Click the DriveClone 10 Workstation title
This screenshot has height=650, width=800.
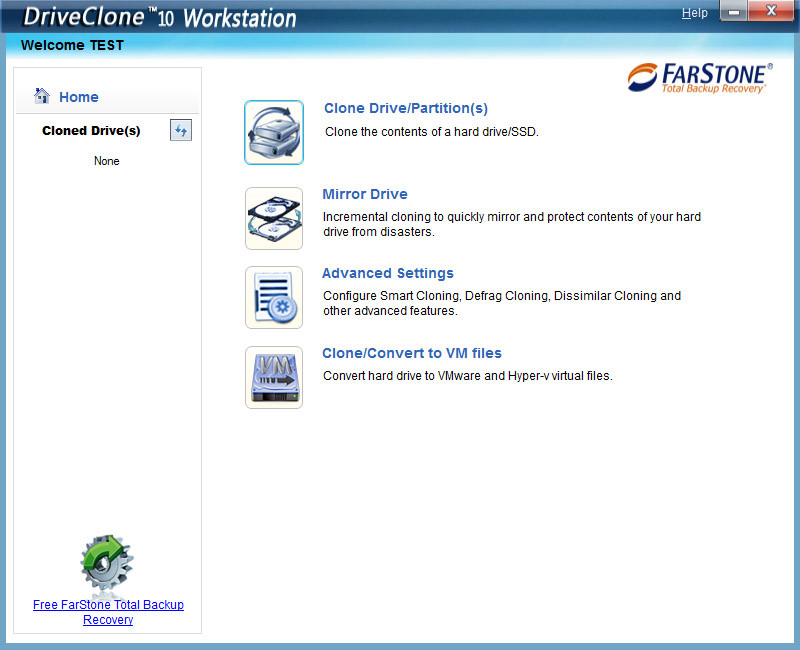tap(160, 17)
